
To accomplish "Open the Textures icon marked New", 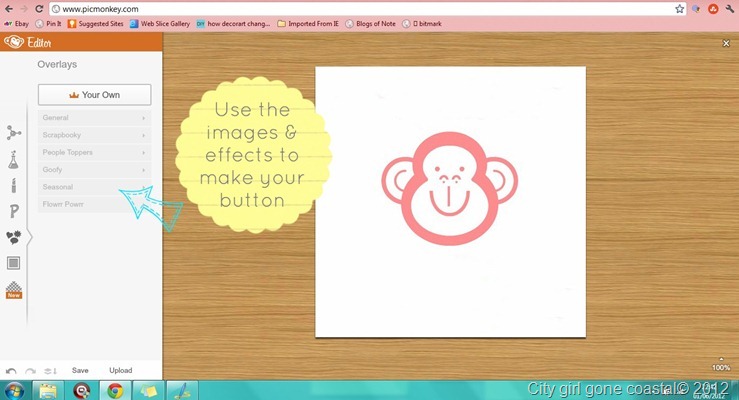I will 14,290.
